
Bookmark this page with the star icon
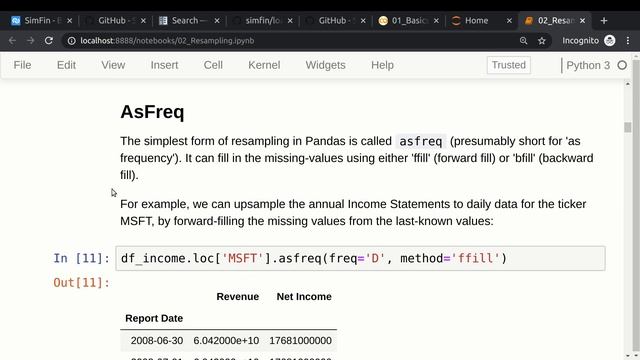(x=542, y=41)
